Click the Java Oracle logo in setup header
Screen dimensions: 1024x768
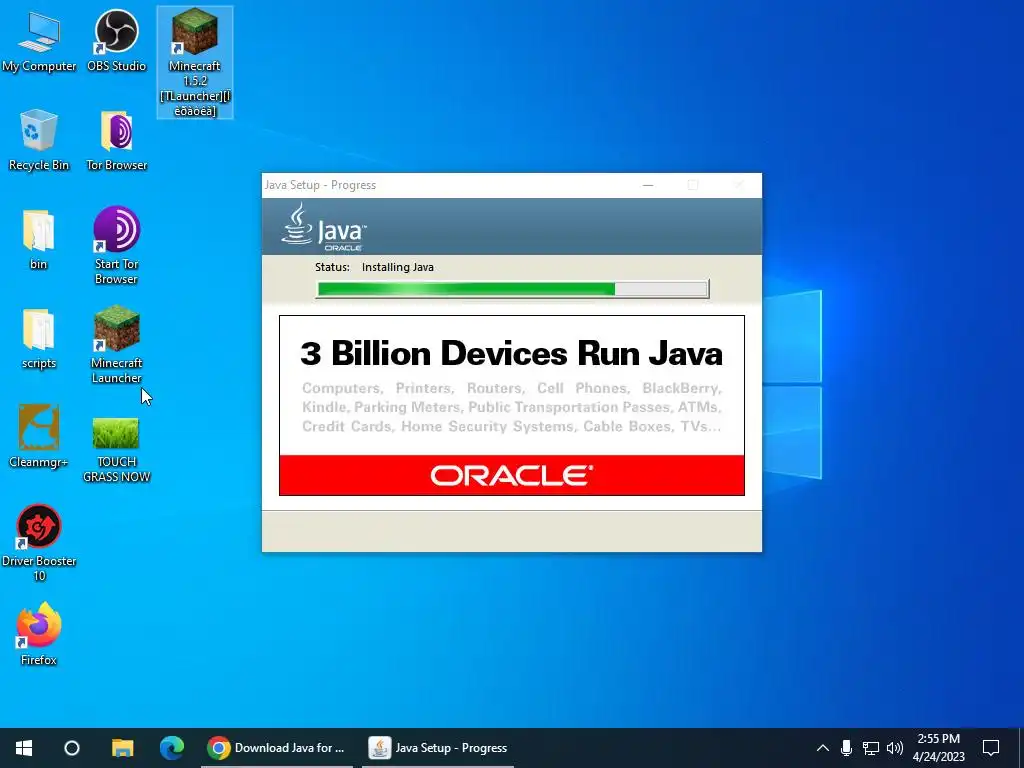pyautogui.click(x=324, y=227)
